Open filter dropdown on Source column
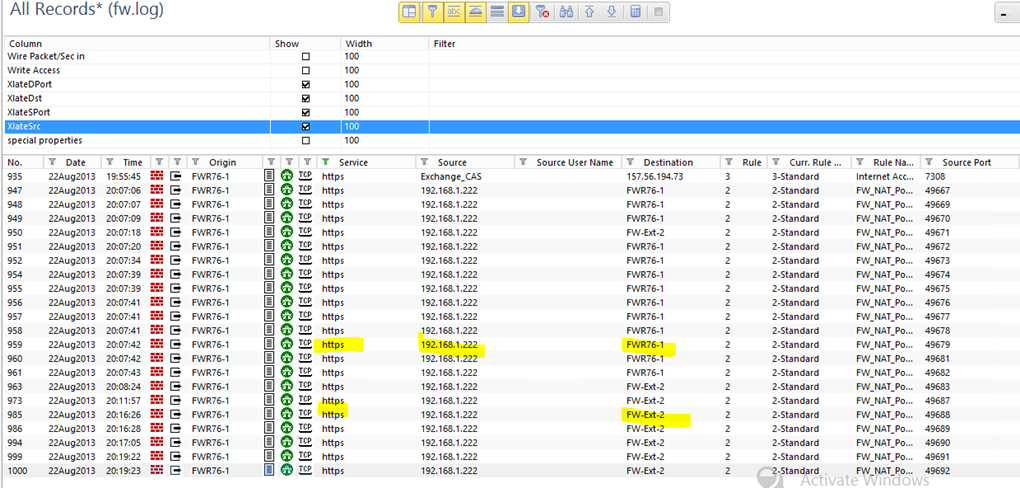1020x488 pixels. pos(425,162)
